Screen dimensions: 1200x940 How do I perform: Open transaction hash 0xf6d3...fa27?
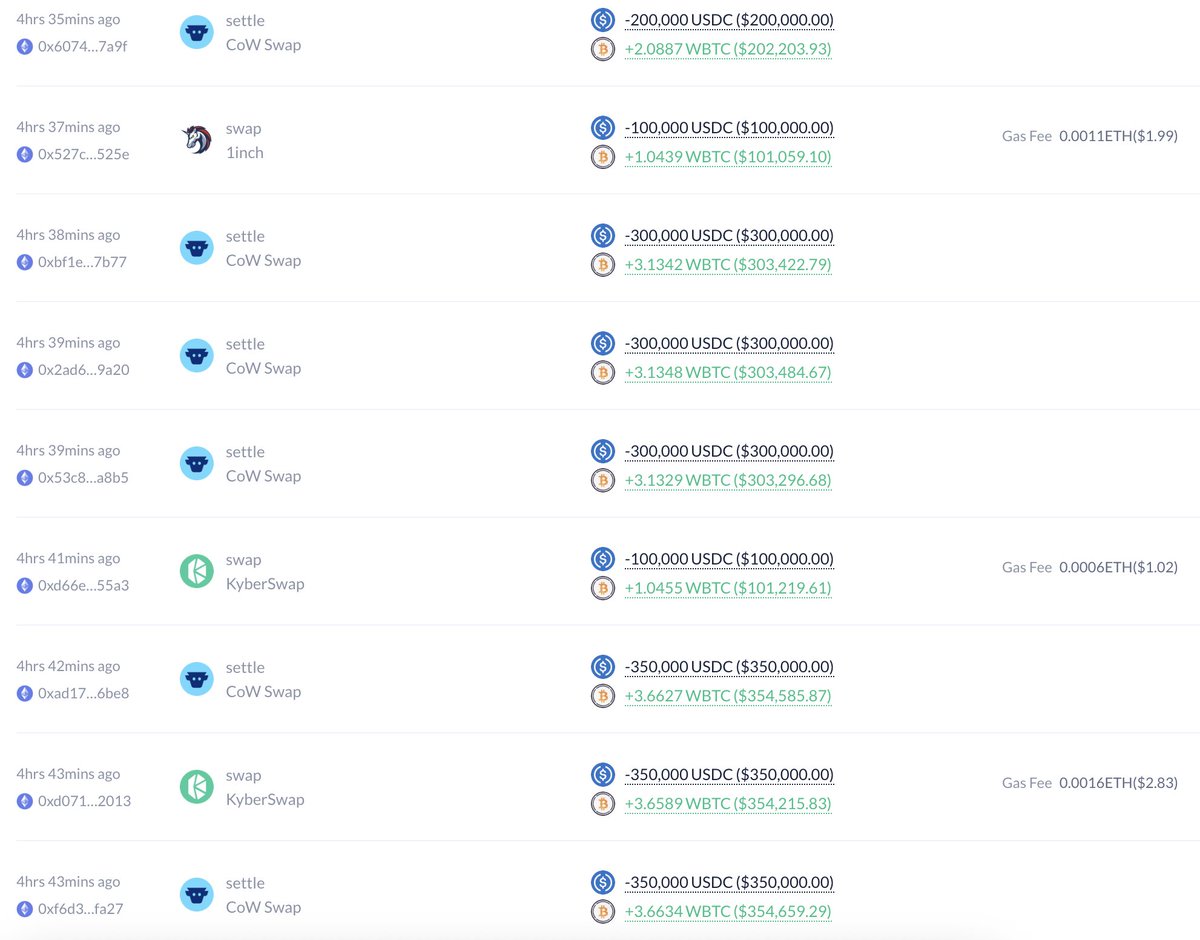pos(81,910)
